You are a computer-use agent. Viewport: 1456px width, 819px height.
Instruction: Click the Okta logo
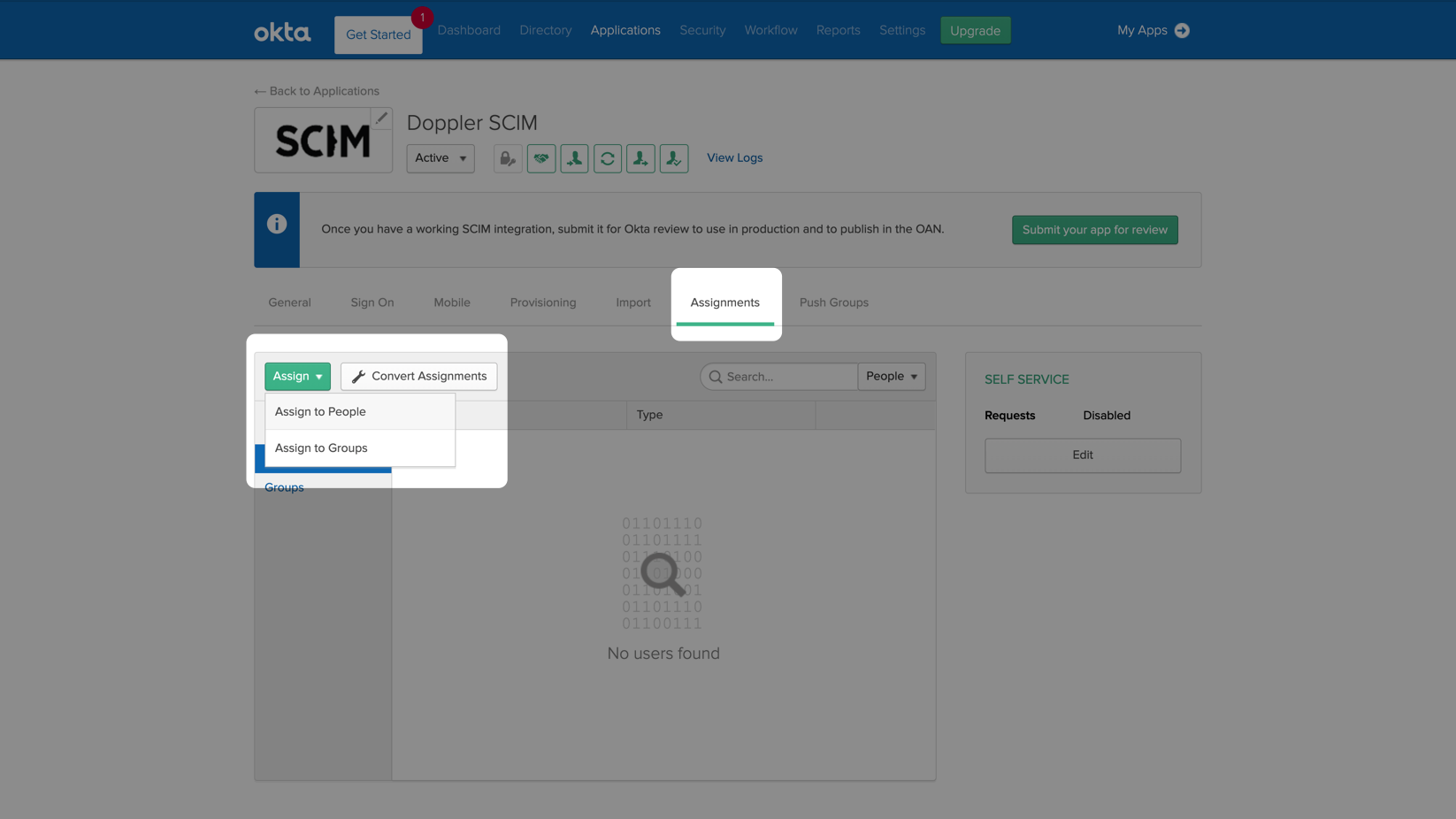point(282,33)
